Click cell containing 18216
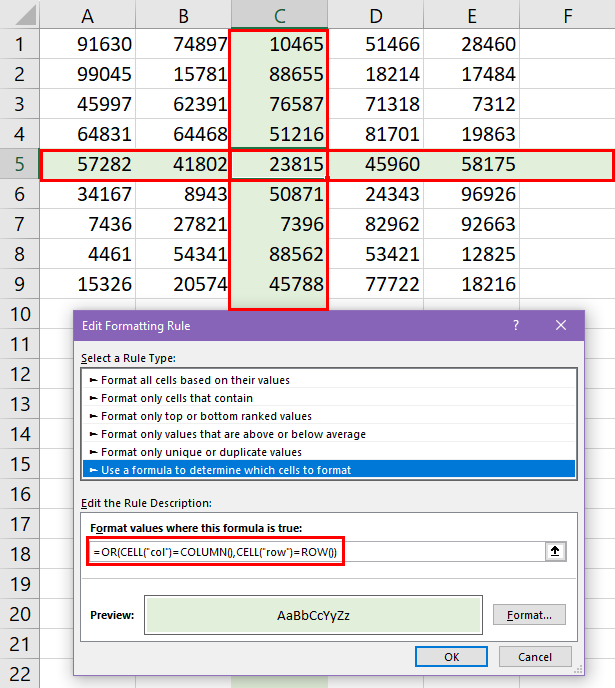 pos(472,284)
